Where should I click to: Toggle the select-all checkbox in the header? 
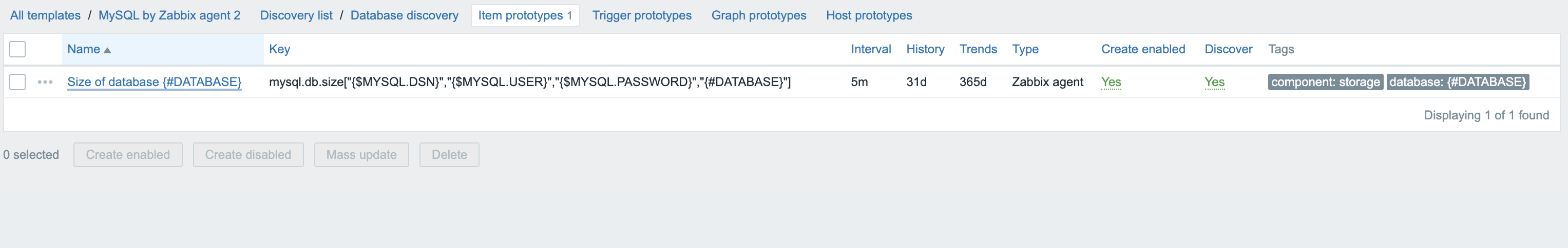17,49
